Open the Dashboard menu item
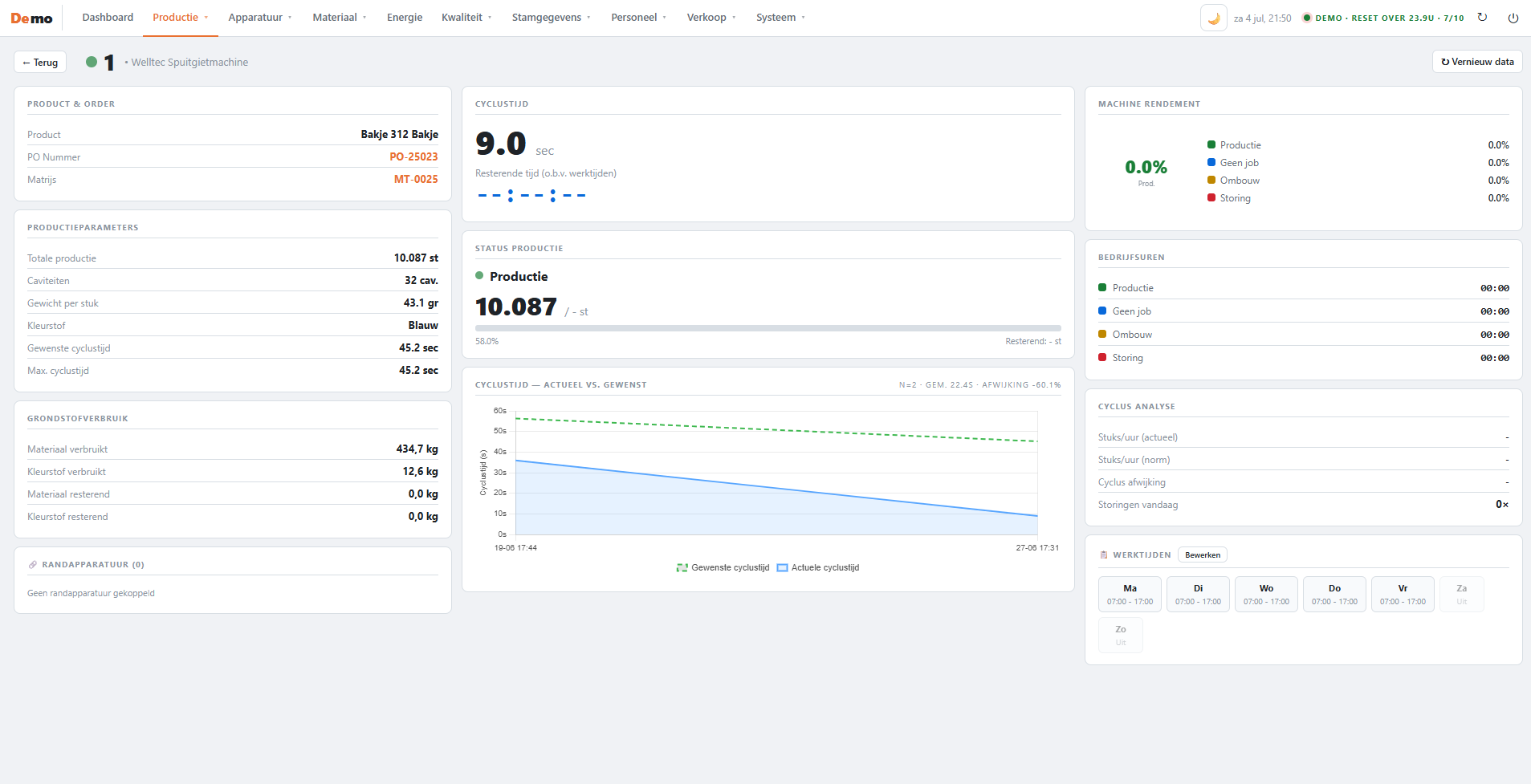The height and width of the screenshot is (784, 1531). tap(108, 18)
